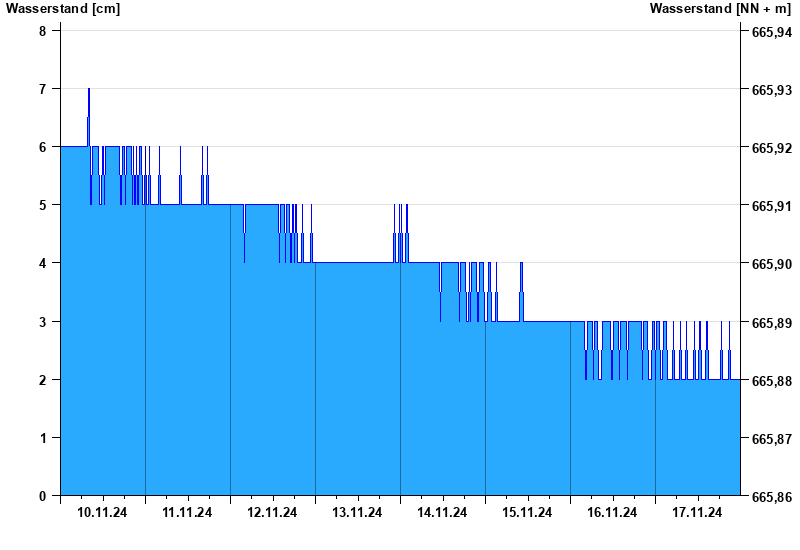Select the 17.11.24 date label
Viewport: 800px width, 550px height.
click(x=697, y=513)
